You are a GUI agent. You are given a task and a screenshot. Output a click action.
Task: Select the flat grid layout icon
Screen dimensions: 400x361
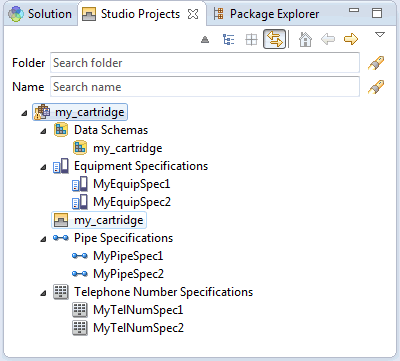coord(251,40)
